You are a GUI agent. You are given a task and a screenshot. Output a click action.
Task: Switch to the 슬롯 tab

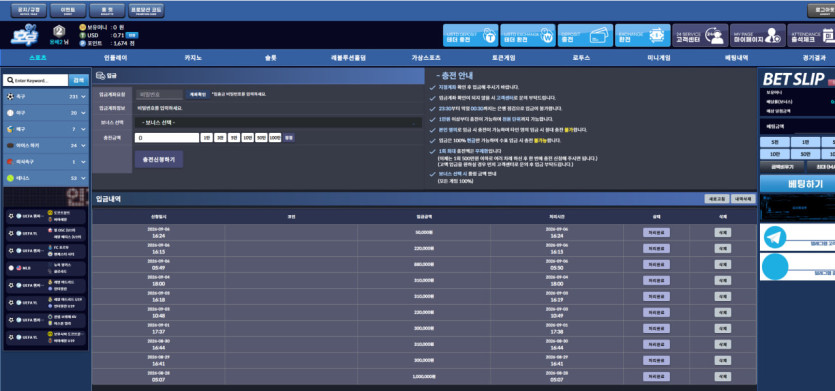271,58
